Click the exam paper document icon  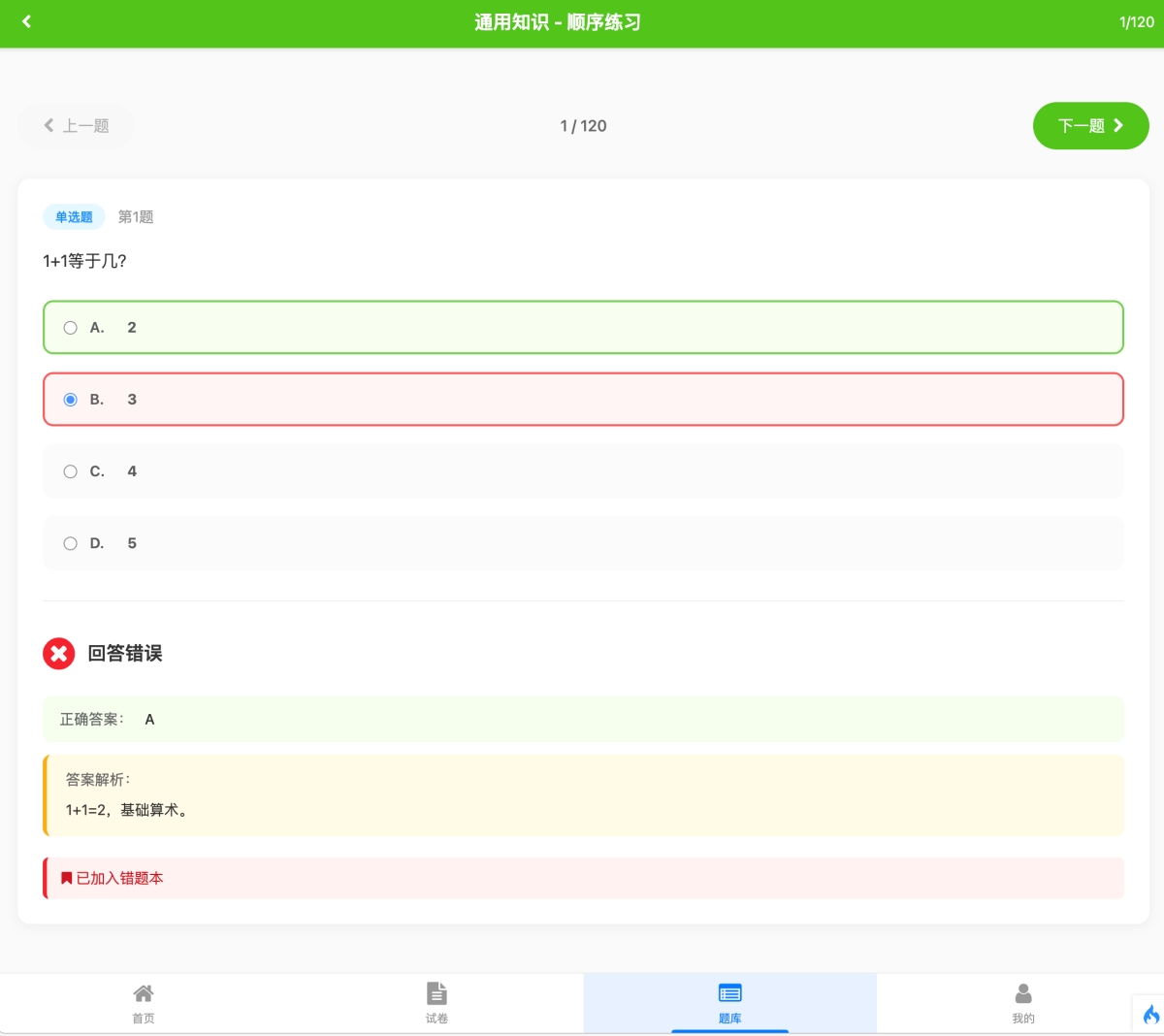coord(436,993)
